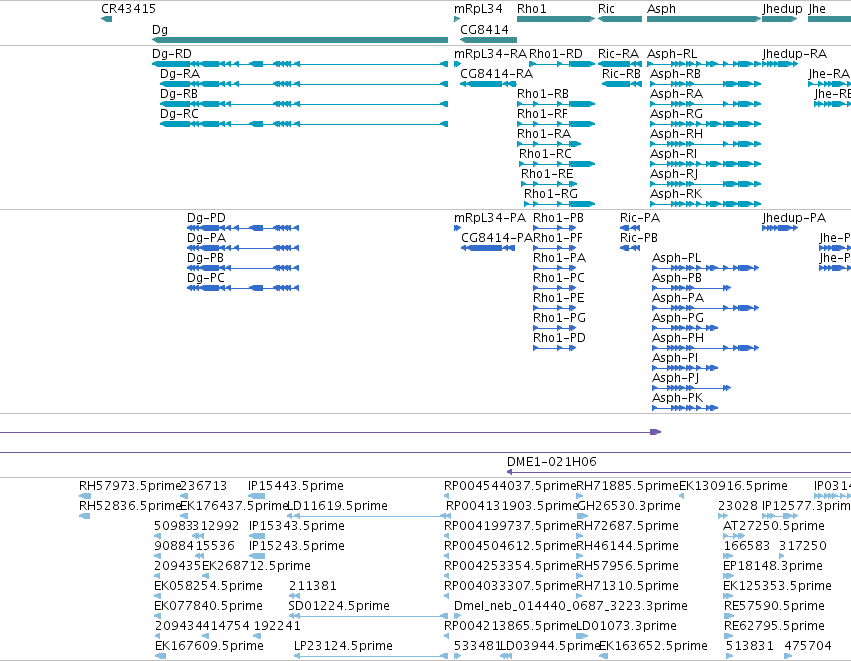Select transcript Asph-RG
The height and width of the screenshot is (661, 851).
706,124
